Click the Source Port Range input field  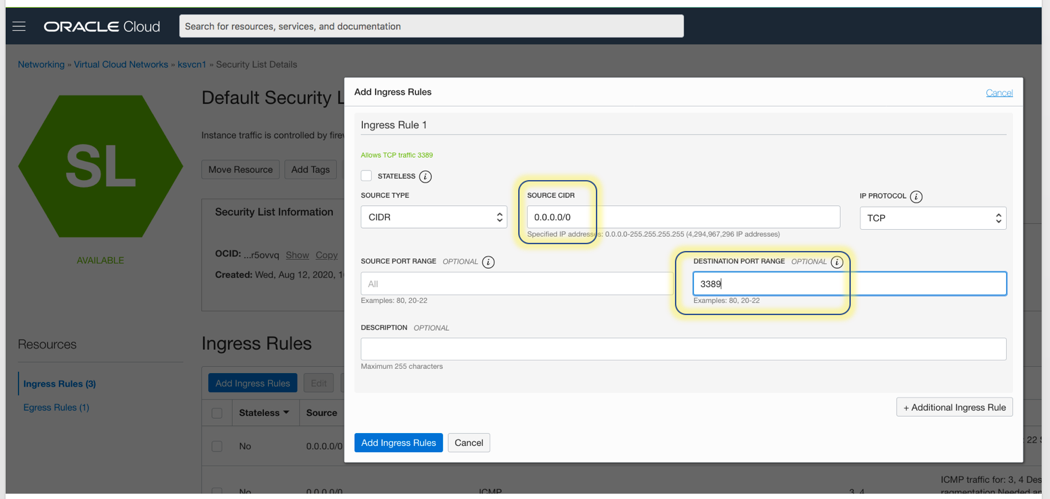(x=516, y=284)
